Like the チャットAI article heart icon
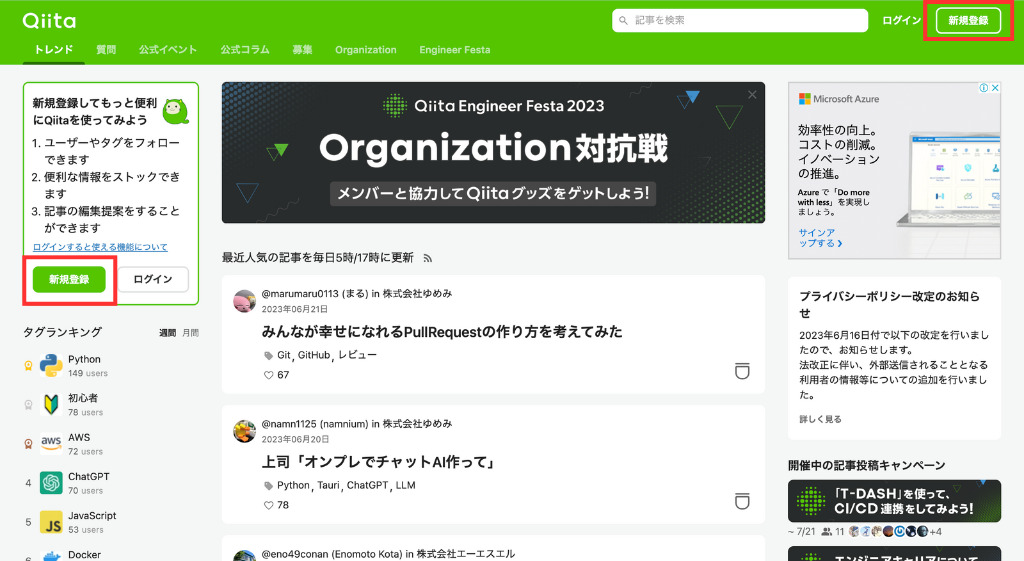The width and height of the screenshot is (1024, 561). 268,505
